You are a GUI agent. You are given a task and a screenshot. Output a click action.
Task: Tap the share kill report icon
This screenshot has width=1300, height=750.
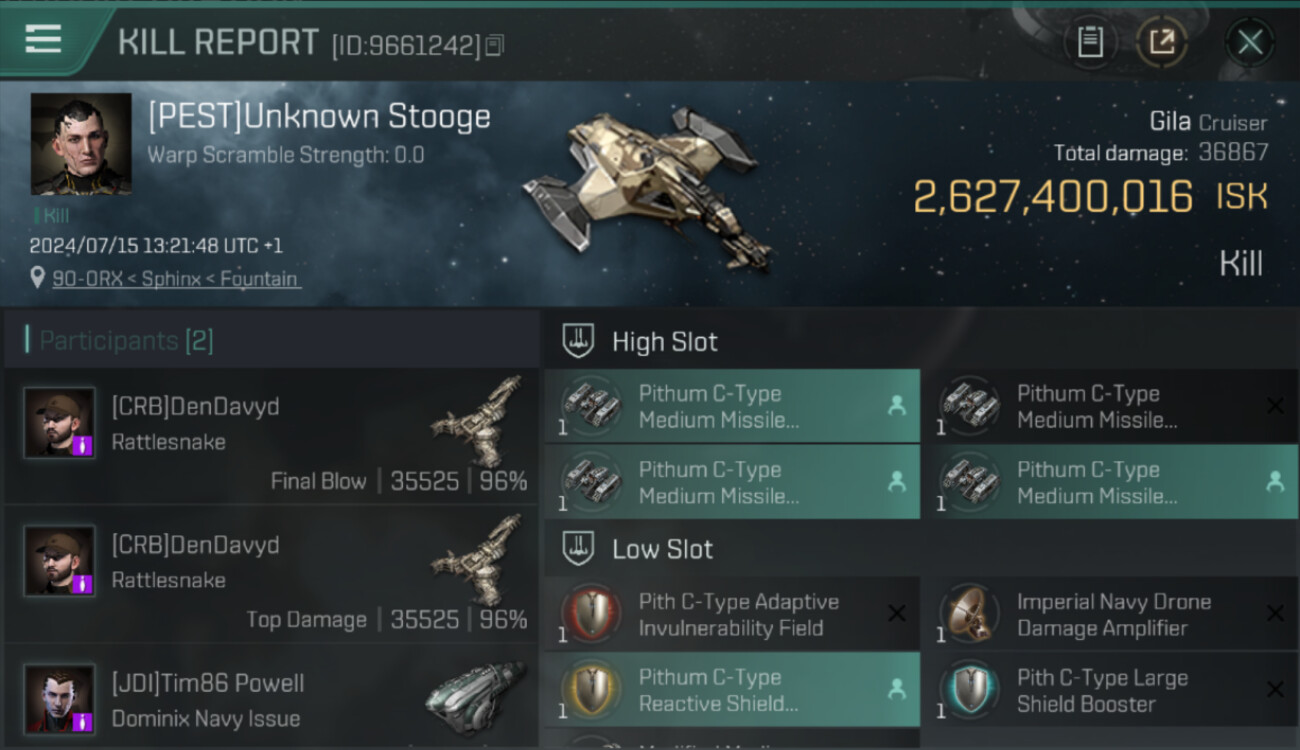pyautogui.click(x=1162, y=42)
